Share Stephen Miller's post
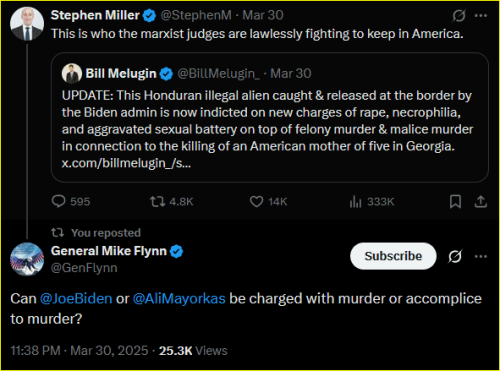The image size is (500, 371). click(481, 201)
